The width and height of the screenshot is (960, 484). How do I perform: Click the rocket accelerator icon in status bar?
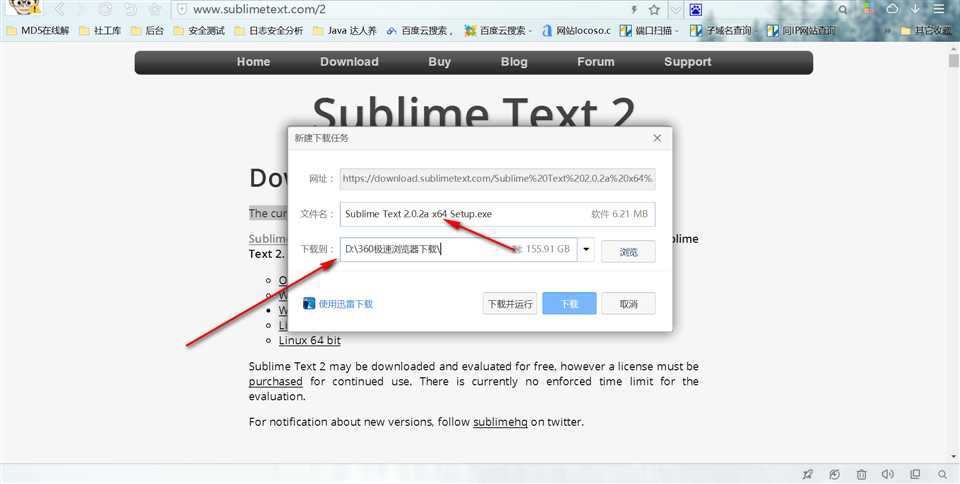point(808,474)
